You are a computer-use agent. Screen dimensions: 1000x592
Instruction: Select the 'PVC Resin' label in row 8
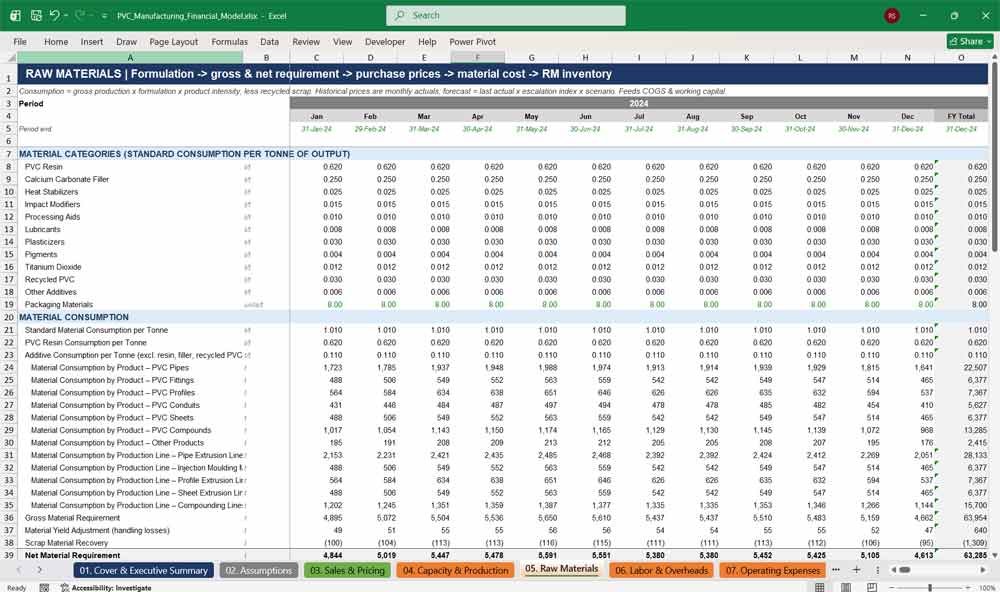pyautogui.click(x=43, y=166)
